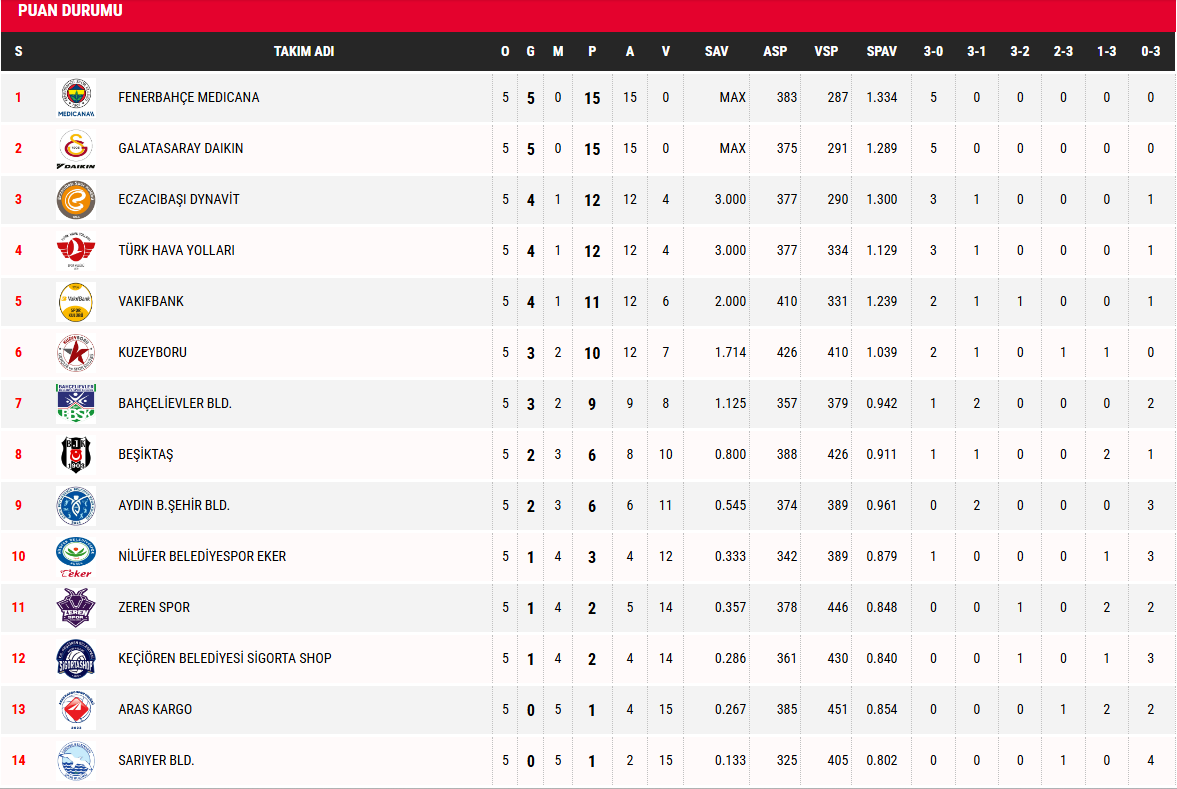Click the Takım Adı column header
This screenshot has width=1177, height=789.
click(x=304, y=52)
